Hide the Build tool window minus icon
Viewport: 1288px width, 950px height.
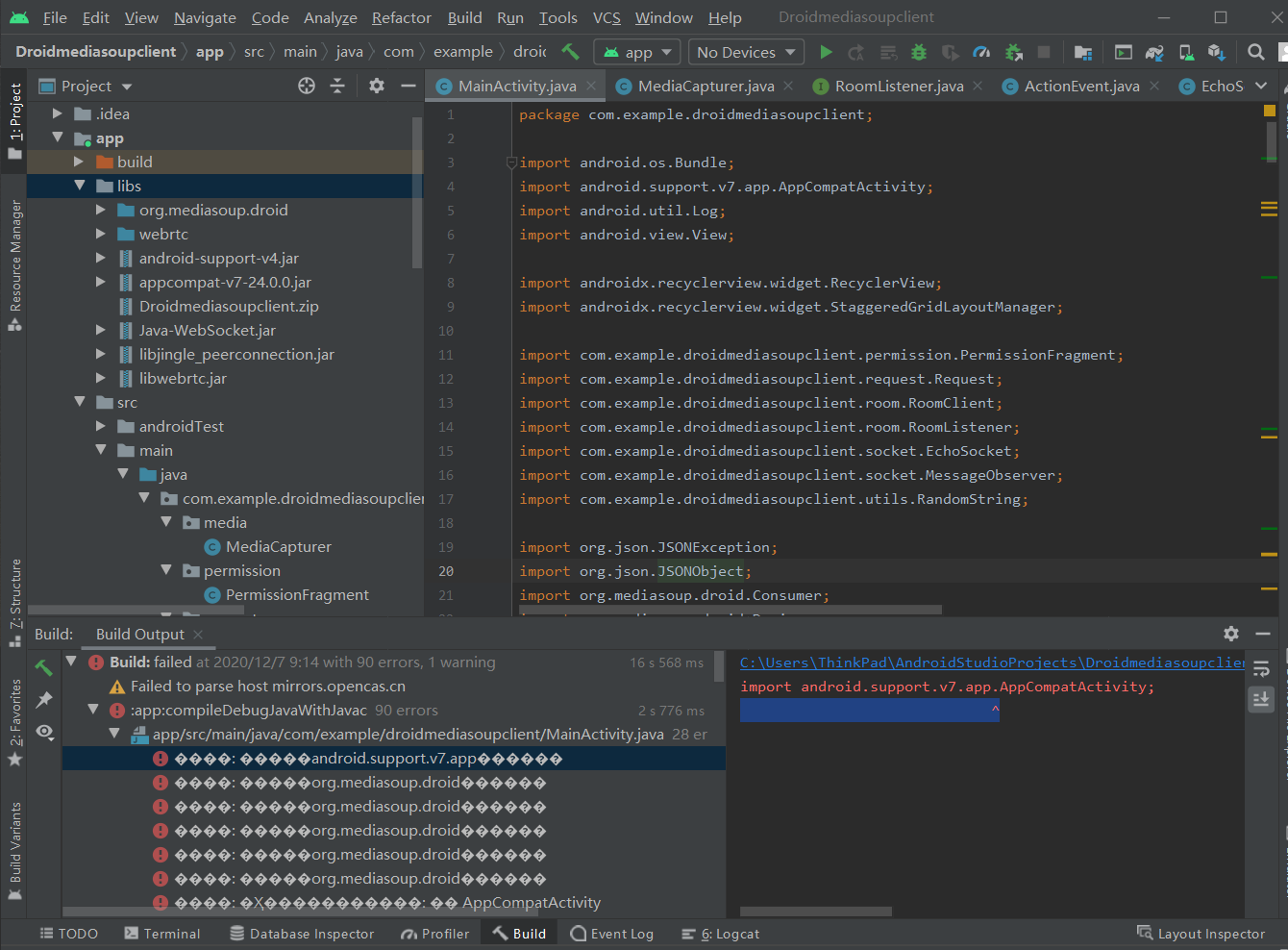1263,634
